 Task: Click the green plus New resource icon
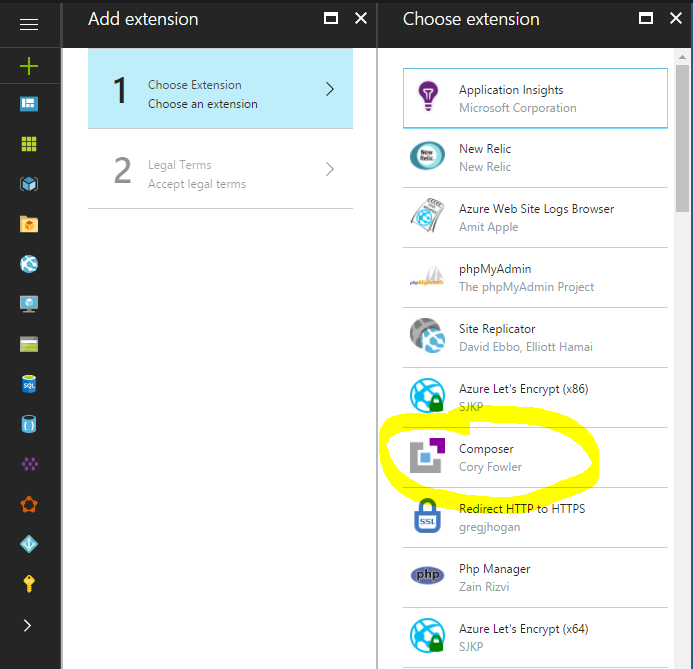click(29, 66)
